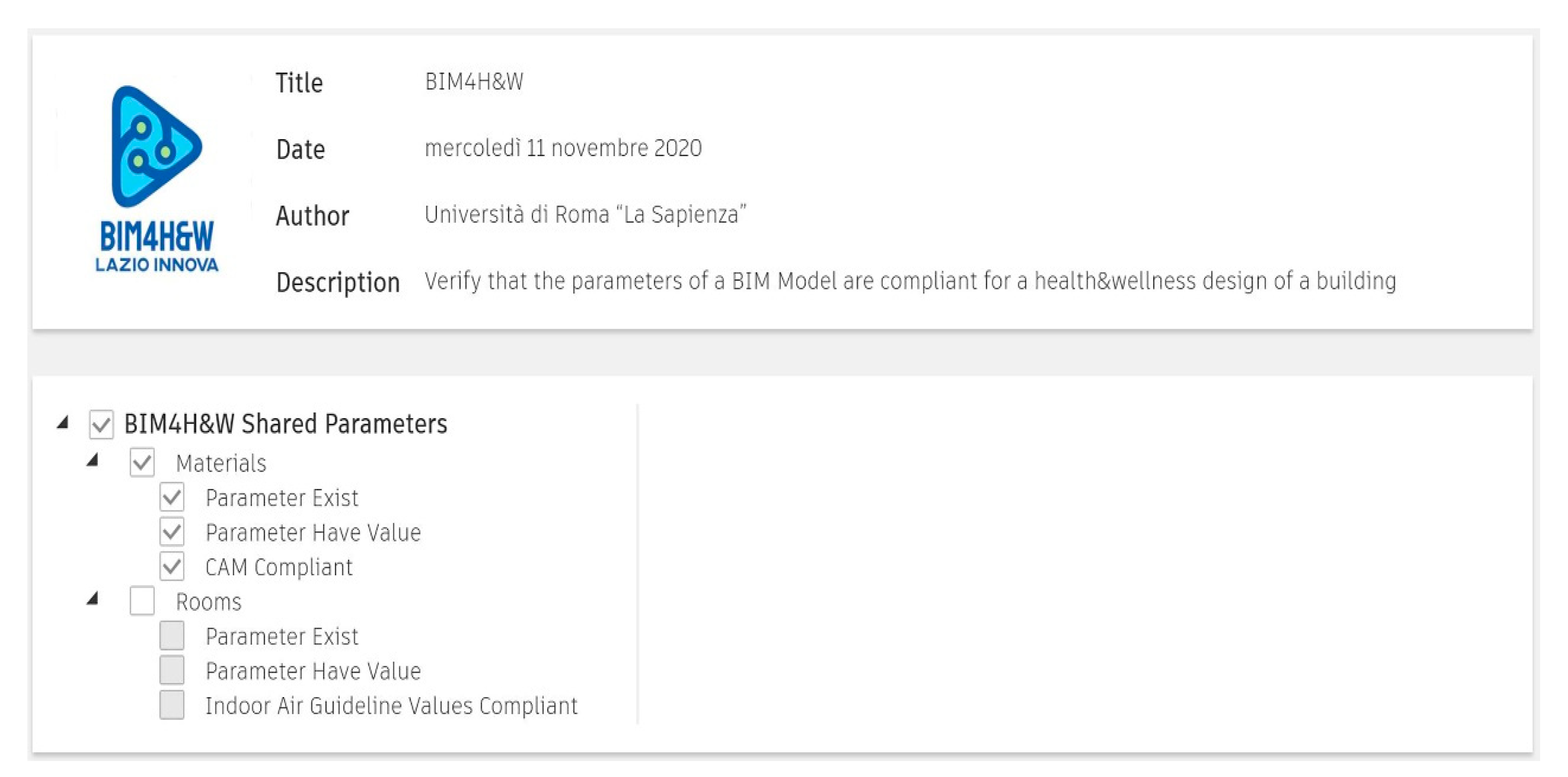1568x777 pixels.
Task: Select the CAM Compliant label
Action: coord(279,567)
